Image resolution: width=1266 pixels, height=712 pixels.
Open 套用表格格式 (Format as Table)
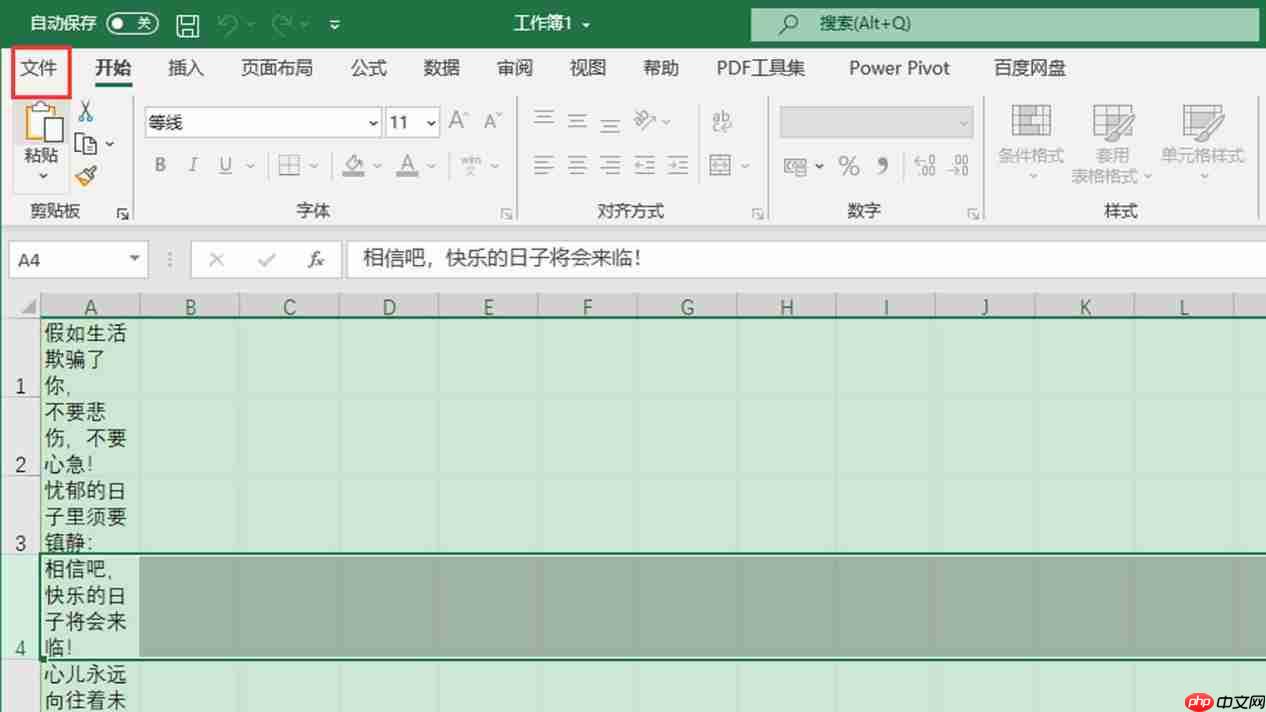(1112, 143)
